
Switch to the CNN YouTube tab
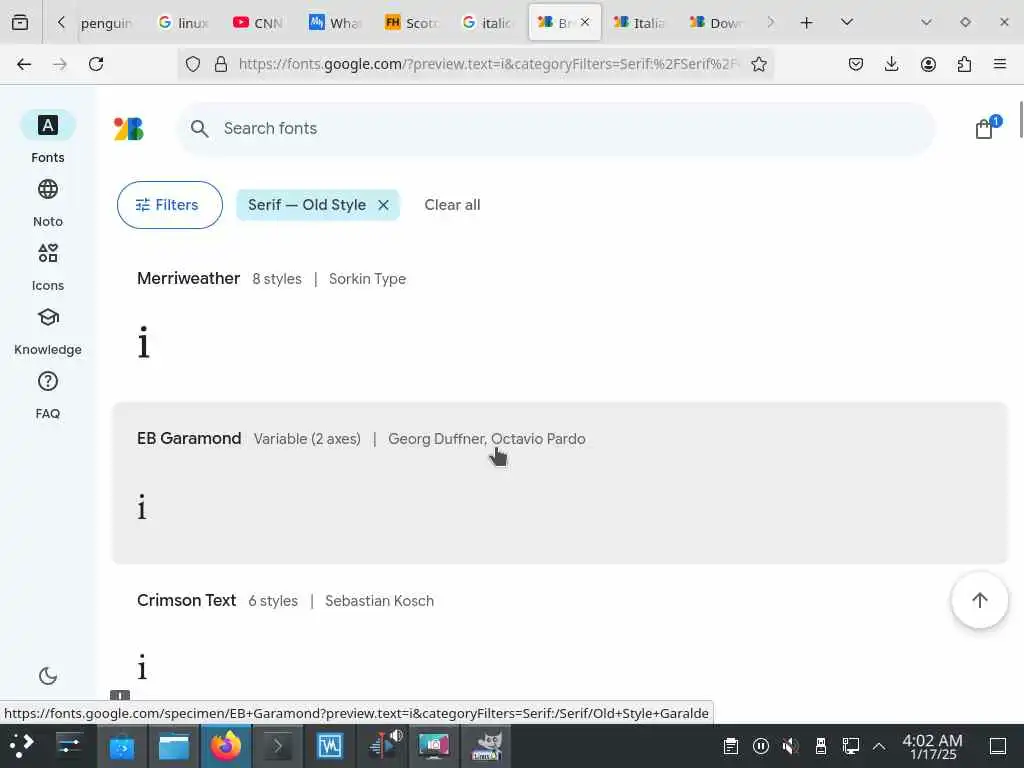click(259, 23)
